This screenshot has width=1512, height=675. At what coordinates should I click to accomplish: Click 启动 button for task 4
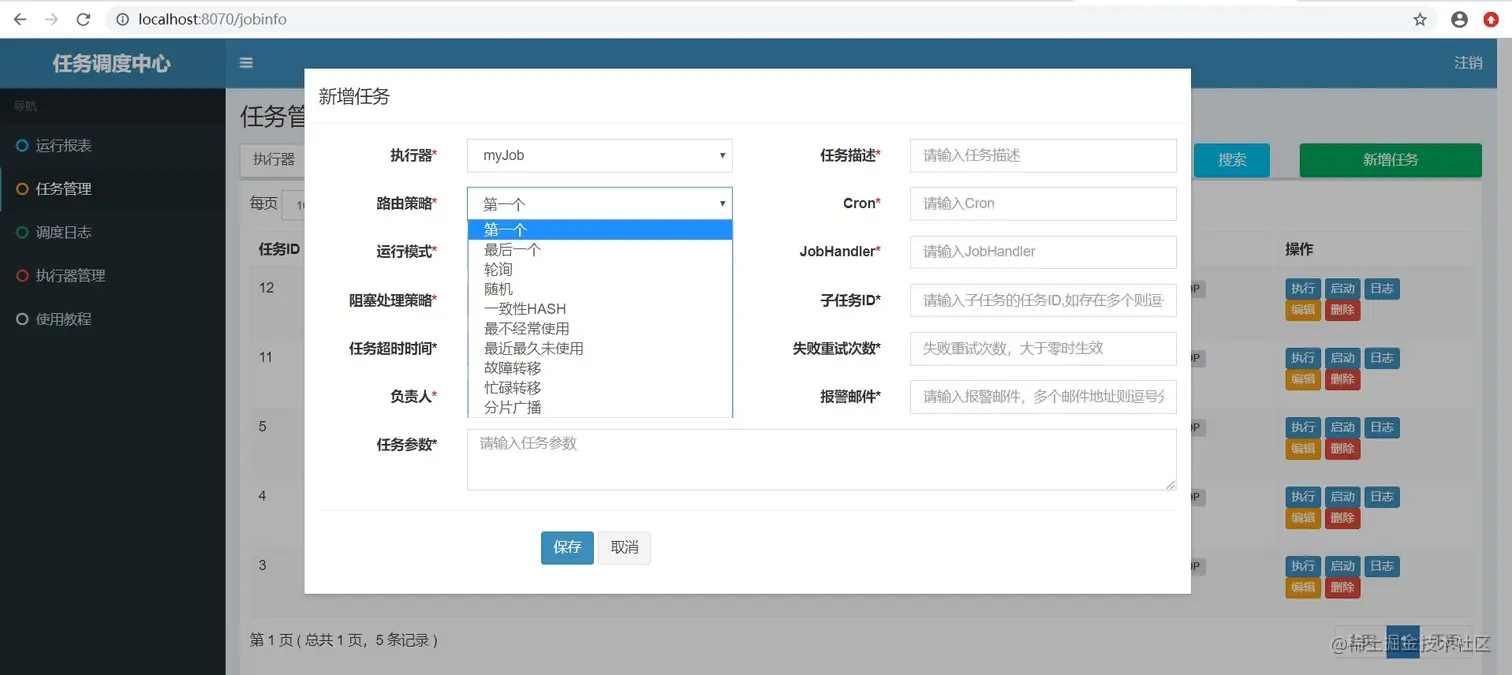point(1342,497)
